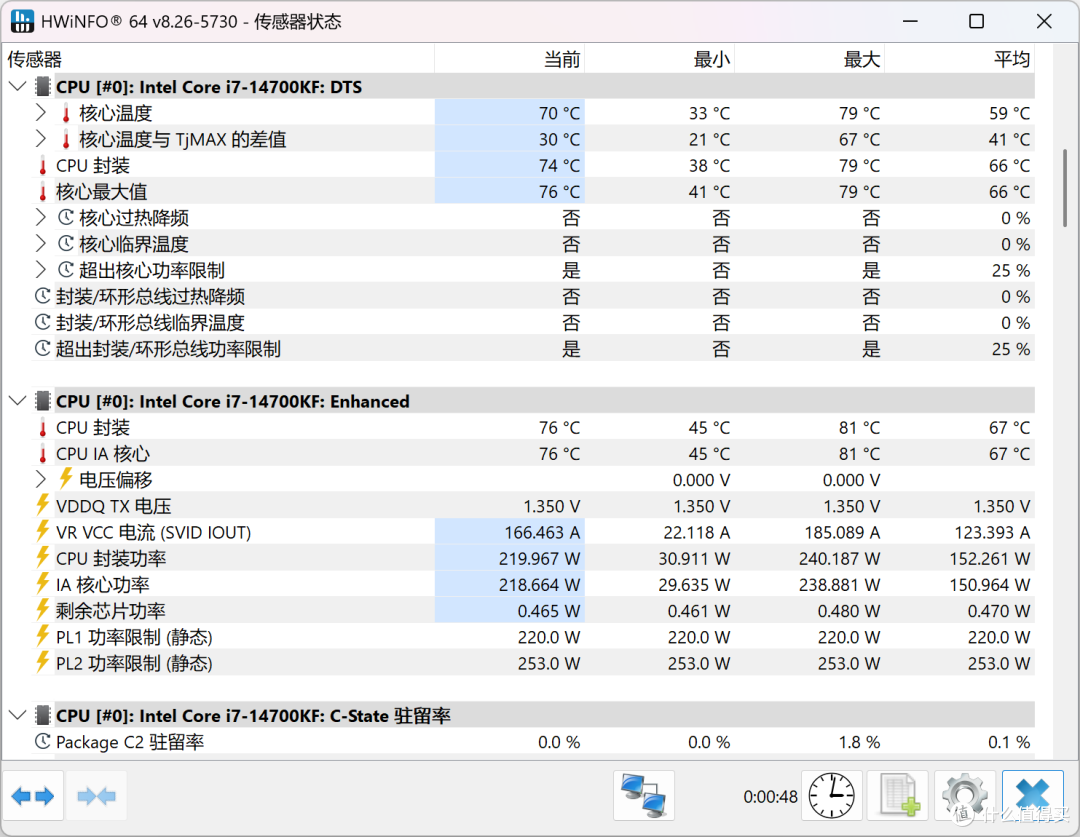
Task: Click the vertical scrollbar thumb
Action: 1065,187
